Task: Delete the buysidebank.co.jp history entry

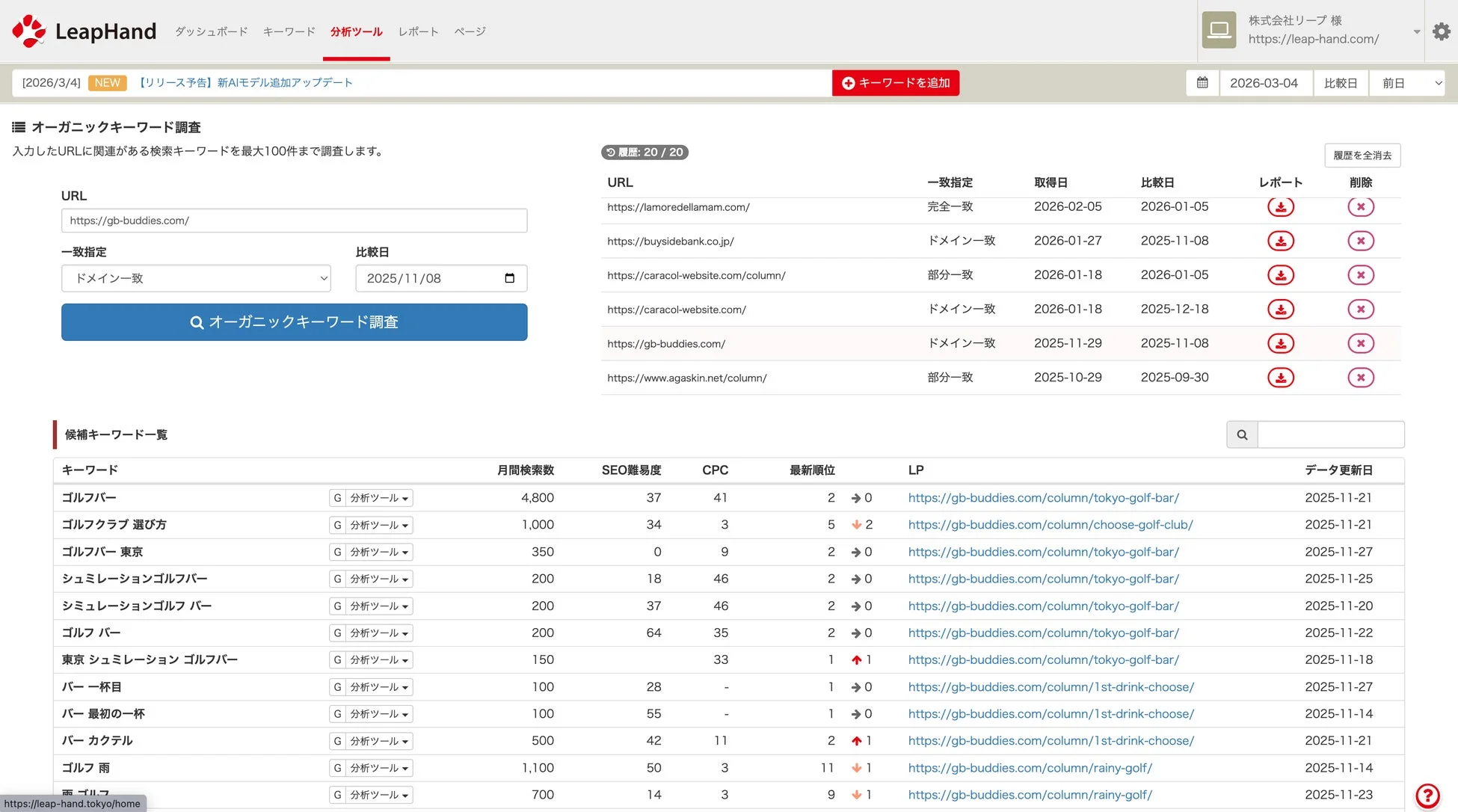Action: (1361, 241)
